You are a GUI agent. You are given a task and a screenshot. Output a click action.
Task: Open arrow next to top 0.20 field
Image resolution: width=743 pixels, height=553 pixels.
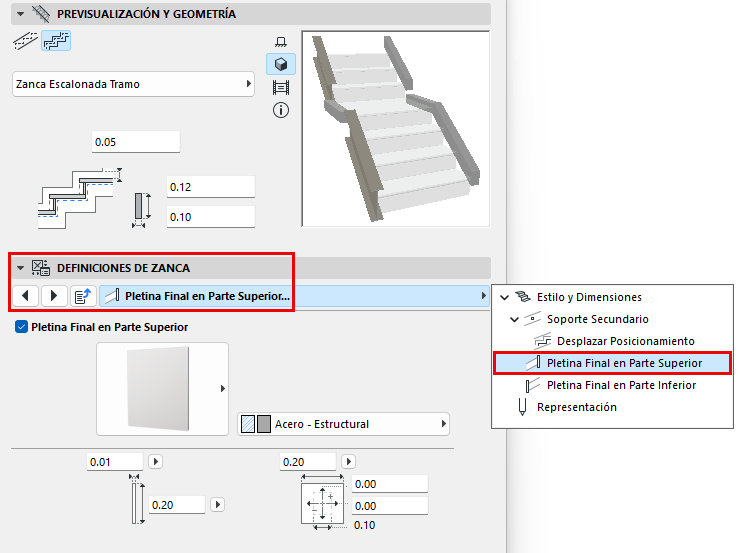(348, 462)
